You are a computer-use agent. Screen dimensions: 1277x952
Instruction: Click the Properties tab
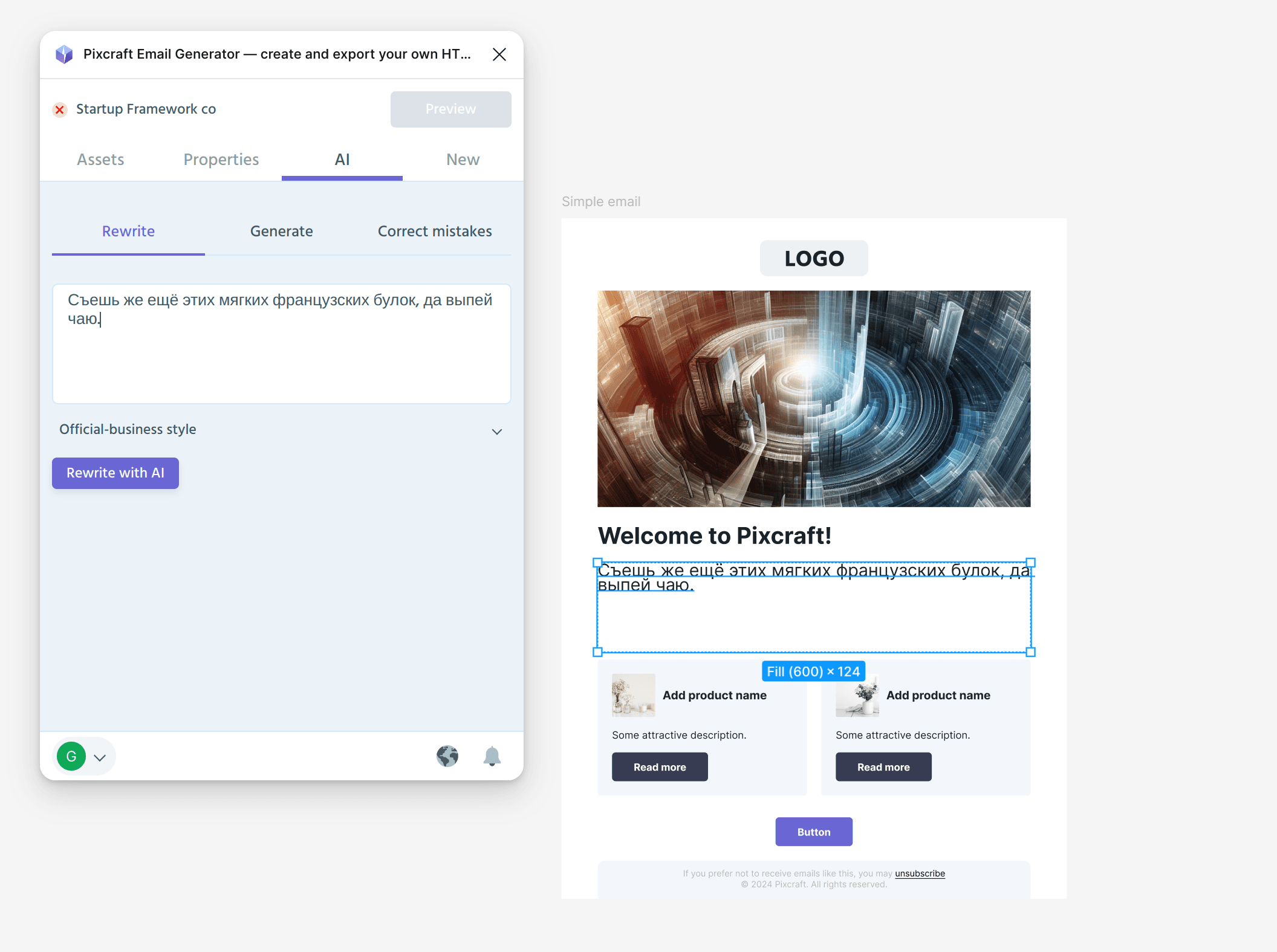[x=221, y=158]
